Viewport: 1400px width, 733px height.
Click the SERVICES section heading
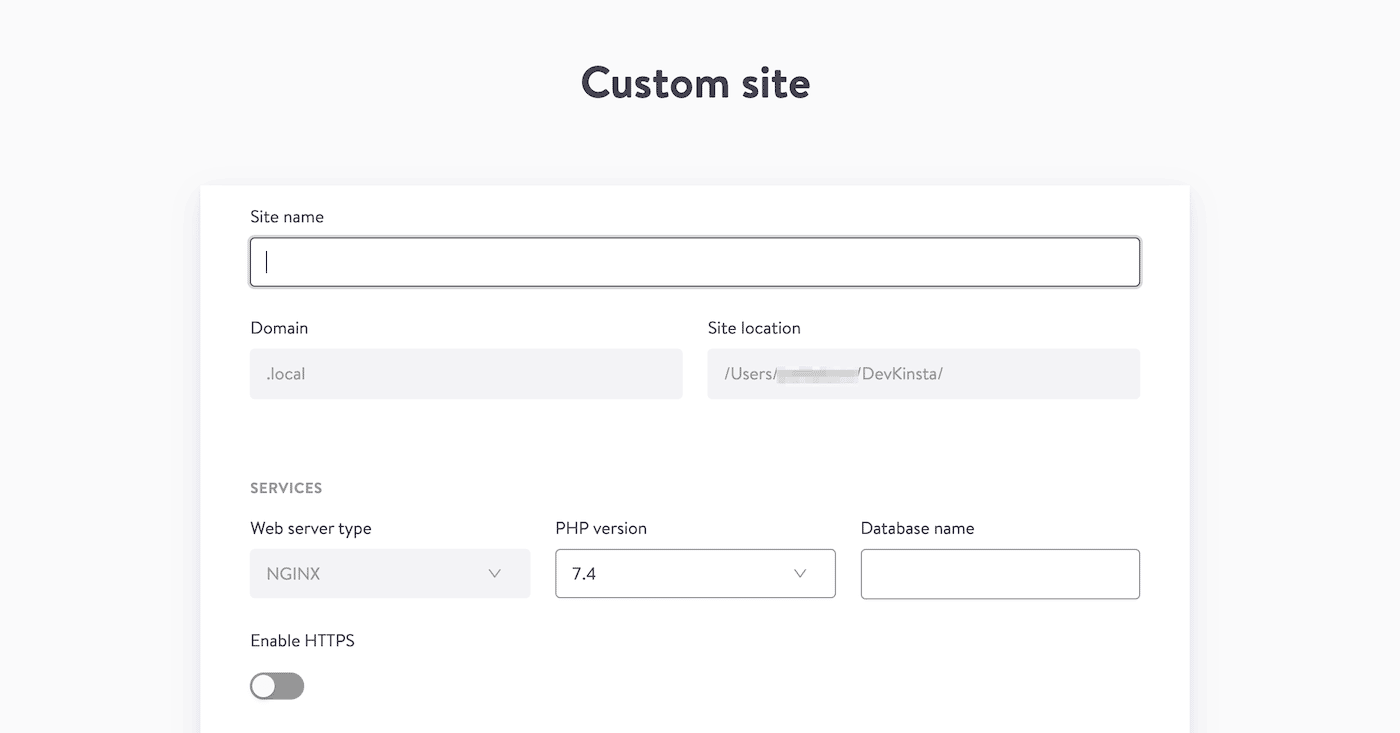click(x=286, y=488)
